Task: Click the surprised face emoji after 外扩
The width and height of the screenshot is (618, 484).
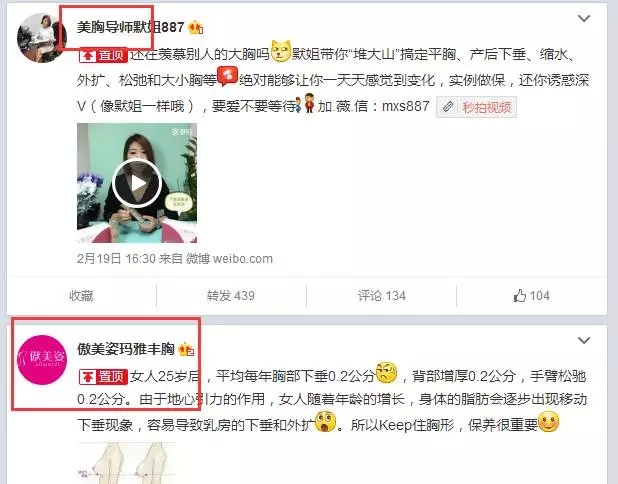Action: 326,422
